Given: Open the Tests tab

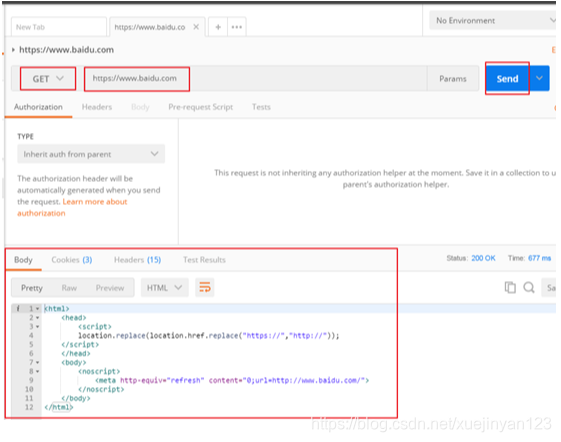Looking at the screenshot, I should [x=261, y=107].
